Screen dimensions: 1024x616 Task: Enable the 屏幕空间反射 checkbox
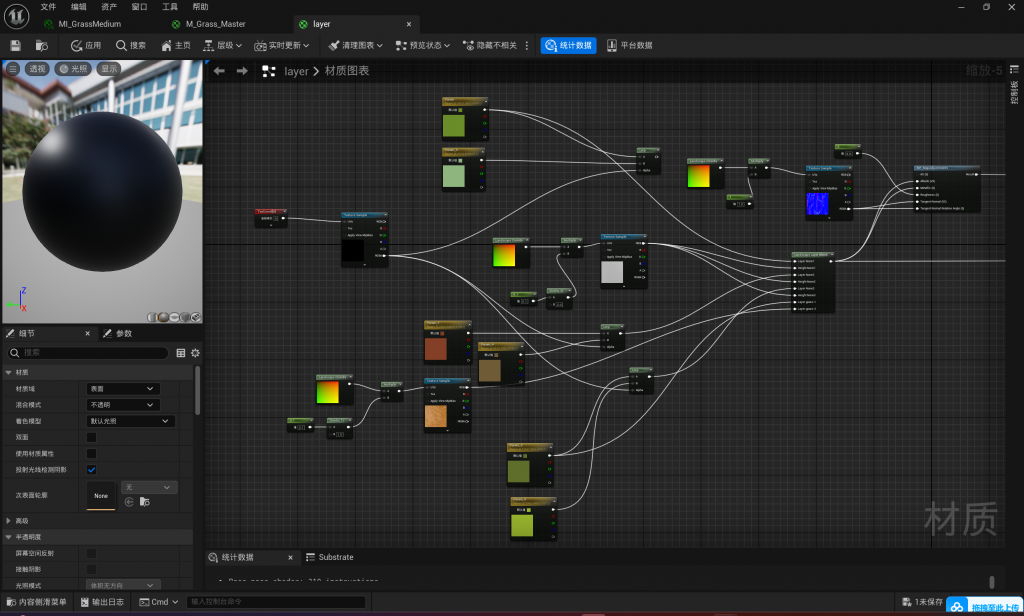pyautogui.click(x=91, y=553)
